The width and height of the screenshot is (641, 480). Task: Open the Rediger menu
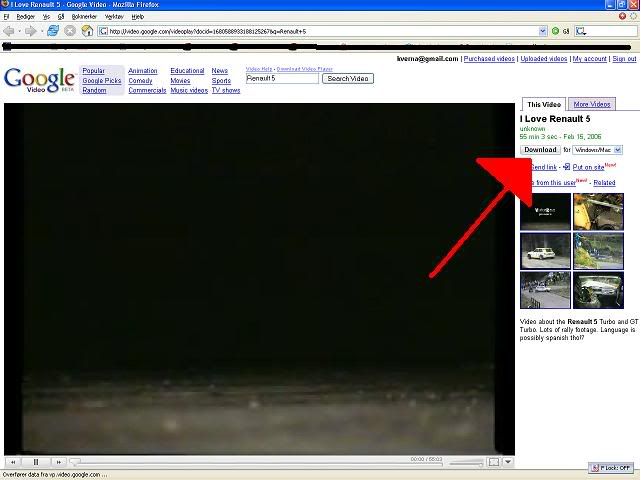tap(25, 17)
